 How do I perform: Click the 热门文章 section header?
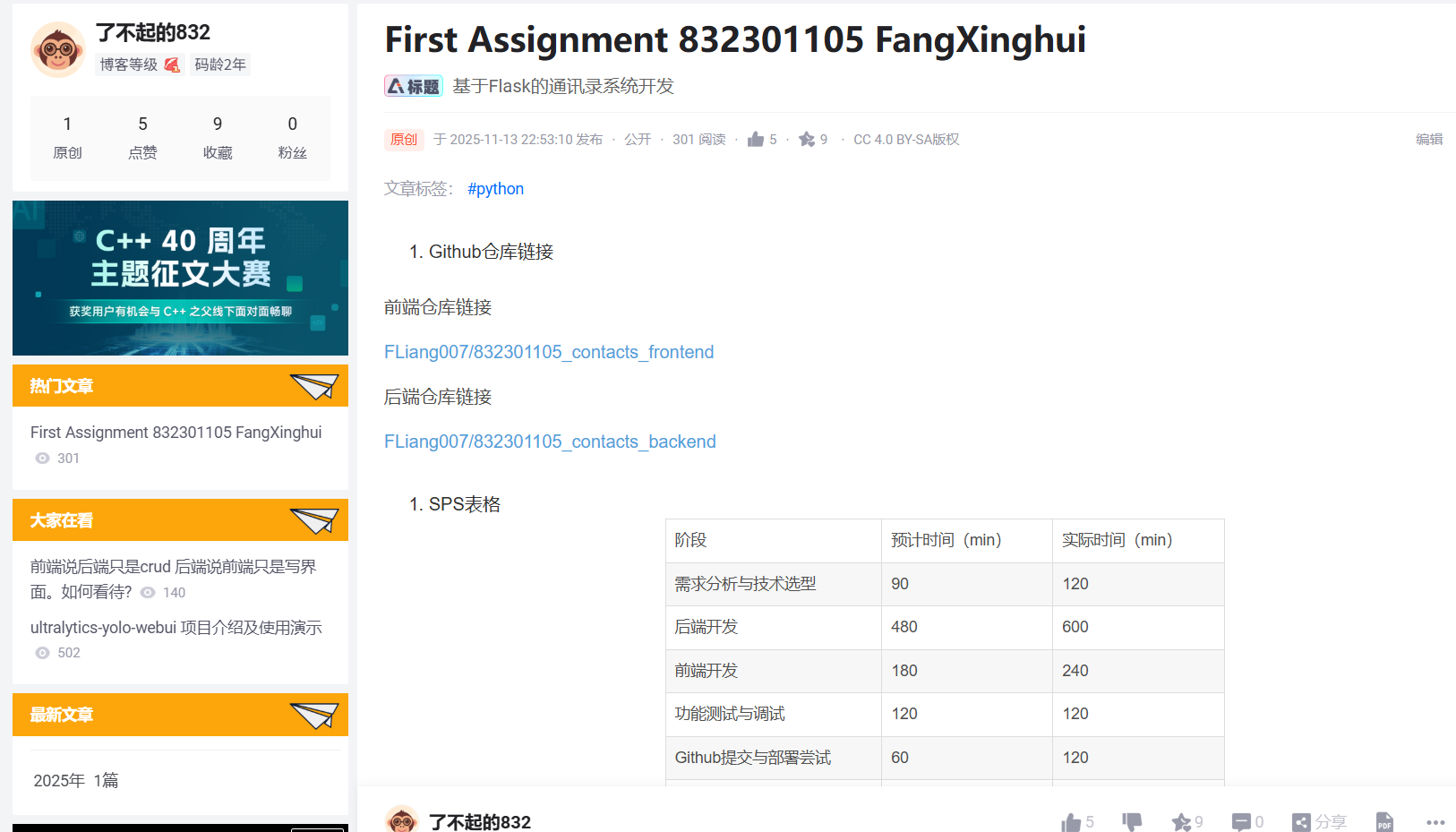180,385
